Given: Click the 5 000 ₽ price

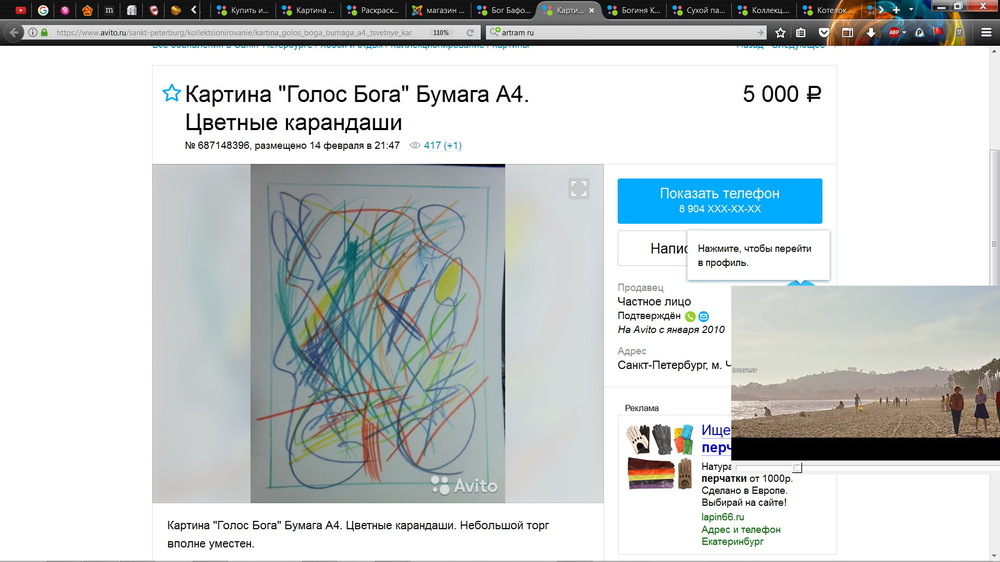Looking at the screenshot, I should click(x=782, y=94).
